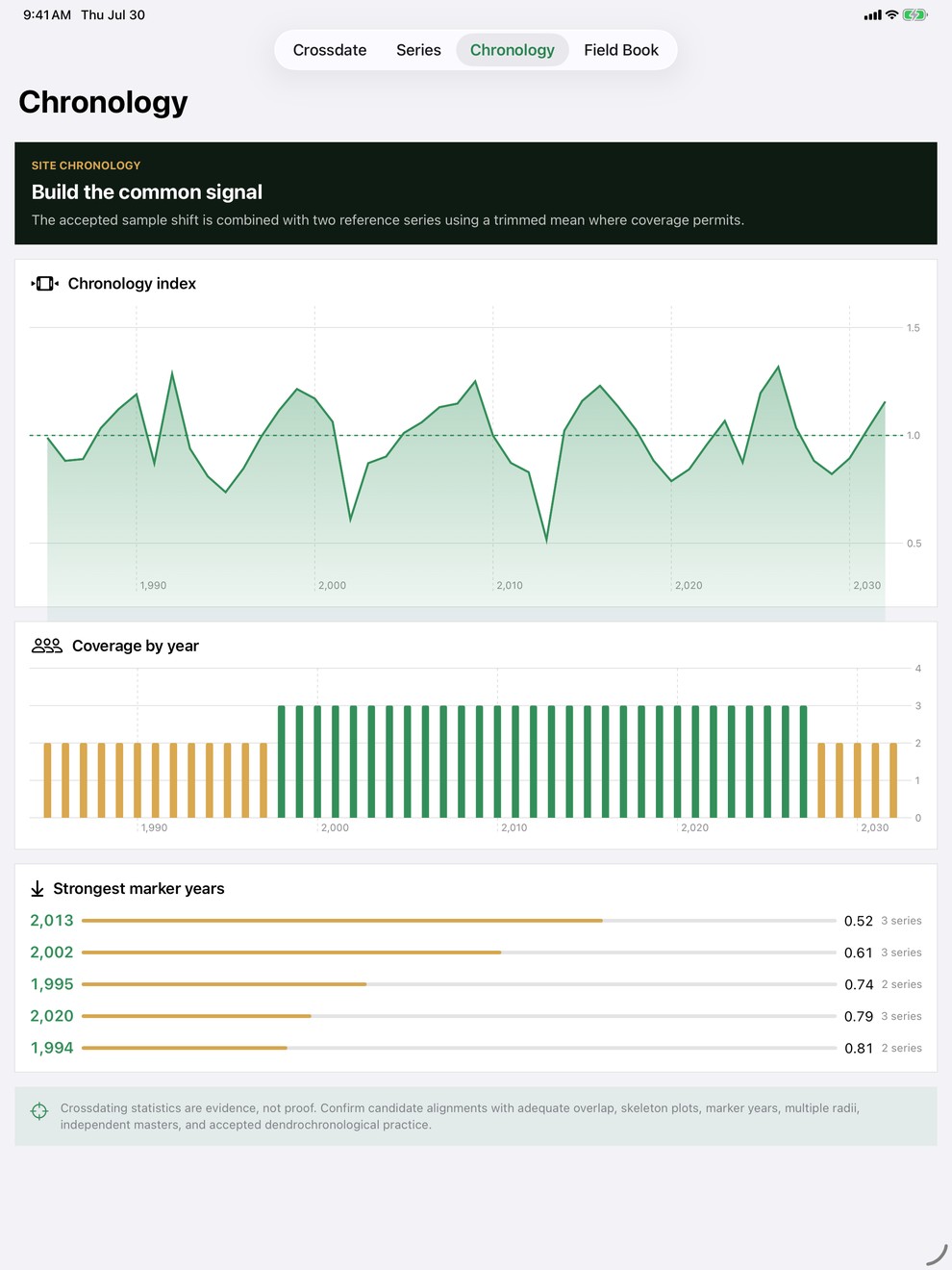Select the 2,013 marker year row label
This screenshot has width=952, height=1270.
(52, 921)
